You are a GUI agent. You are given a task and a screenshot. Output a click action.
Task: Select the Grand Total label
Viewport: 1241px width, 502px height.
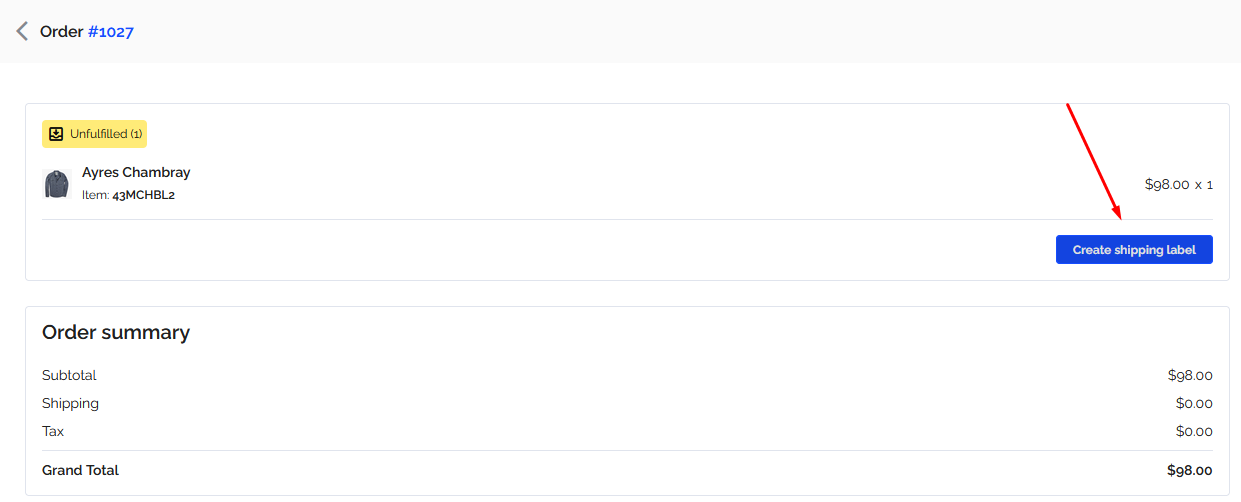80,470
